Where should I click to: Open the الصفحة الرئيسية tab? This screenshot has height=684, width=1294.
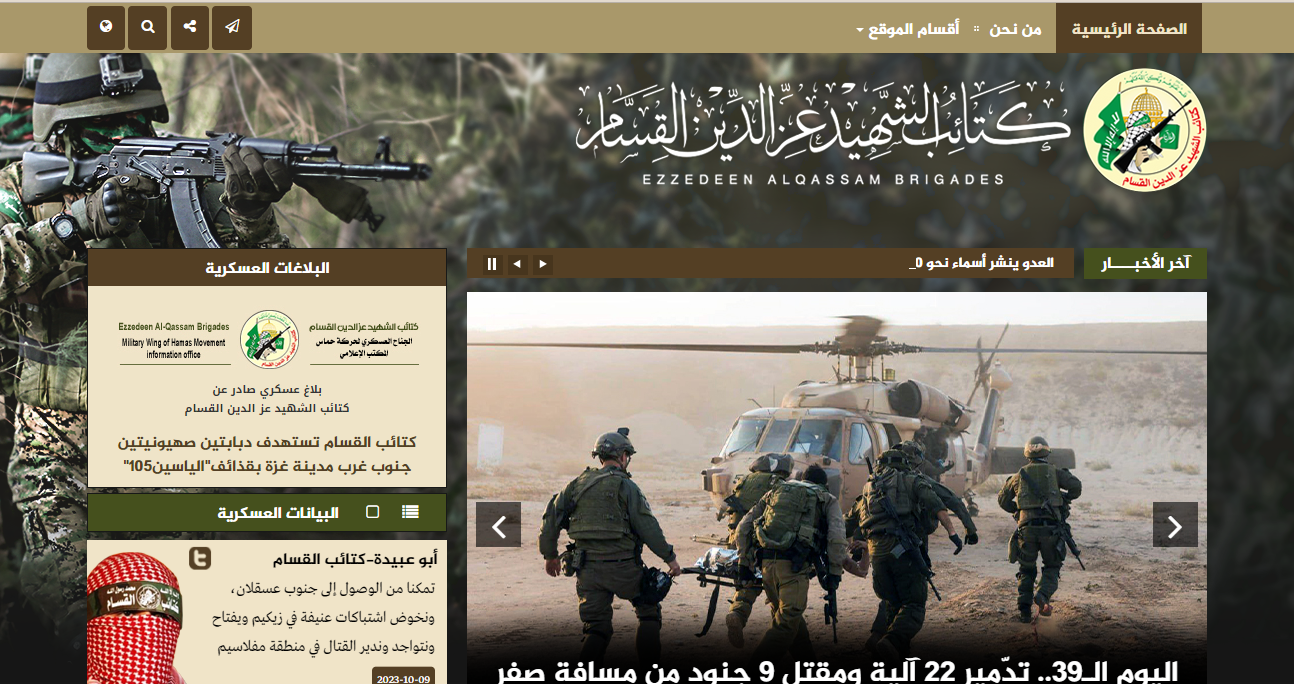(1128, 27)
